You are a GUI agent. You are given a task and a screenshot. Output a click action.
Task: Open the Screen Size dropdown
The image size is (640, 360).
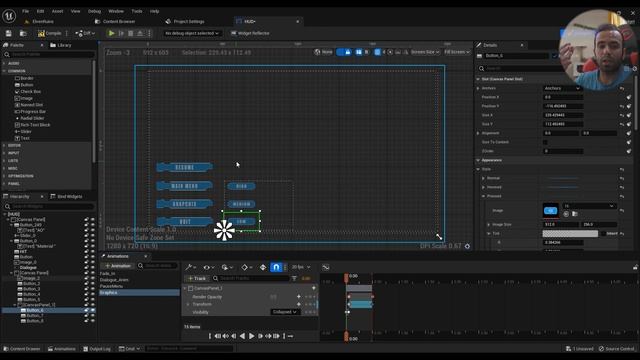[x=425, y=52]
